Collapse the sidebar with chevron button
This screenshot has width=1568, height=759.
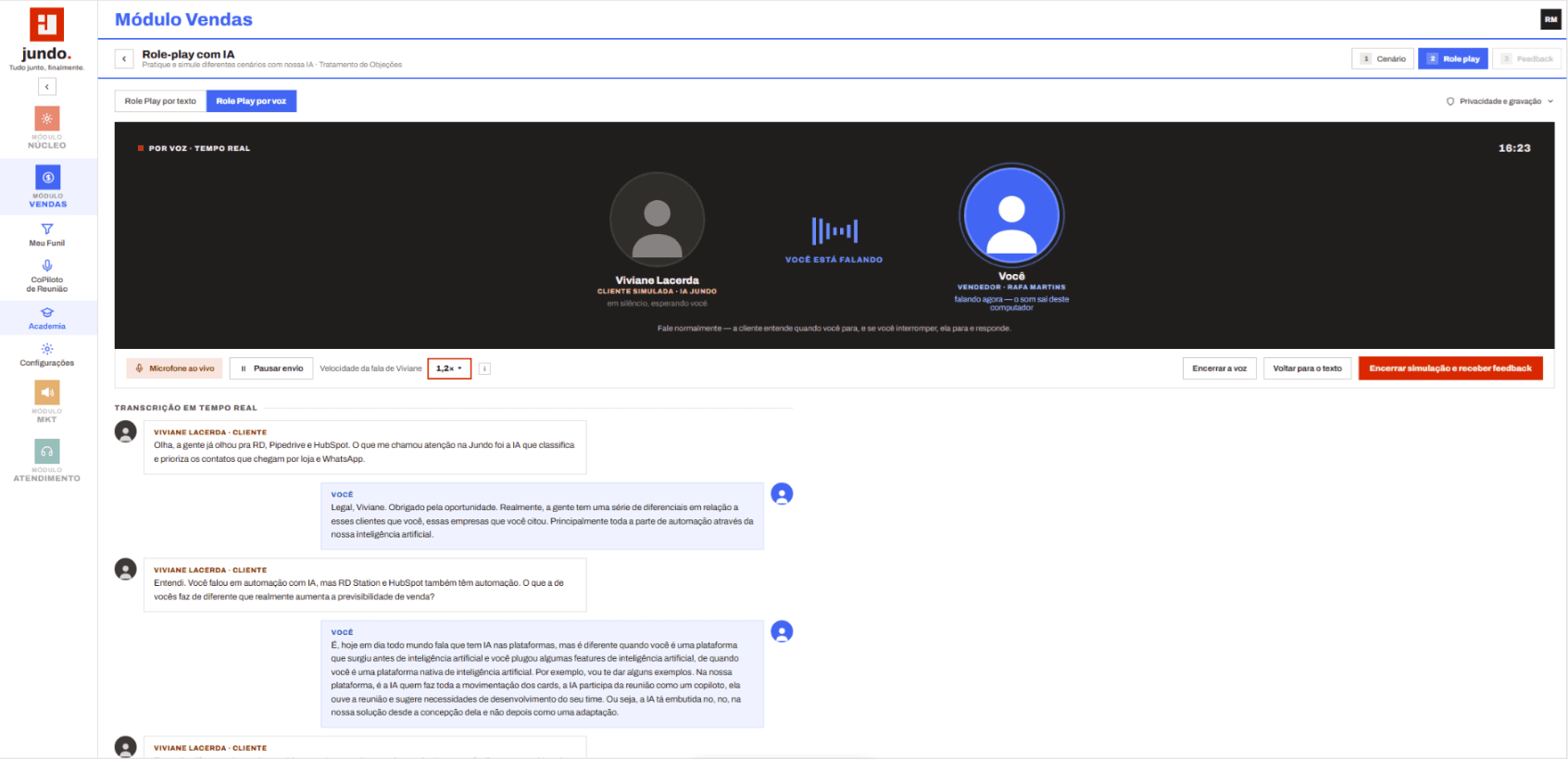[x=47, y=87]
